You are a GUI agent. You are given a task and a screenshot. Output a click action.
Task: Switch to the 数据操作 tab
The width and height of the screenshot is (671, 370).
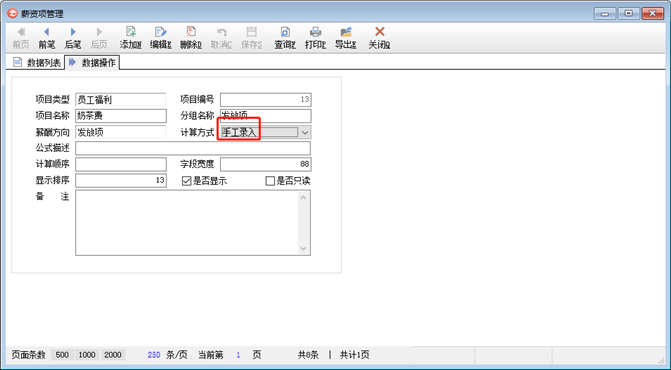pos(92,62)
